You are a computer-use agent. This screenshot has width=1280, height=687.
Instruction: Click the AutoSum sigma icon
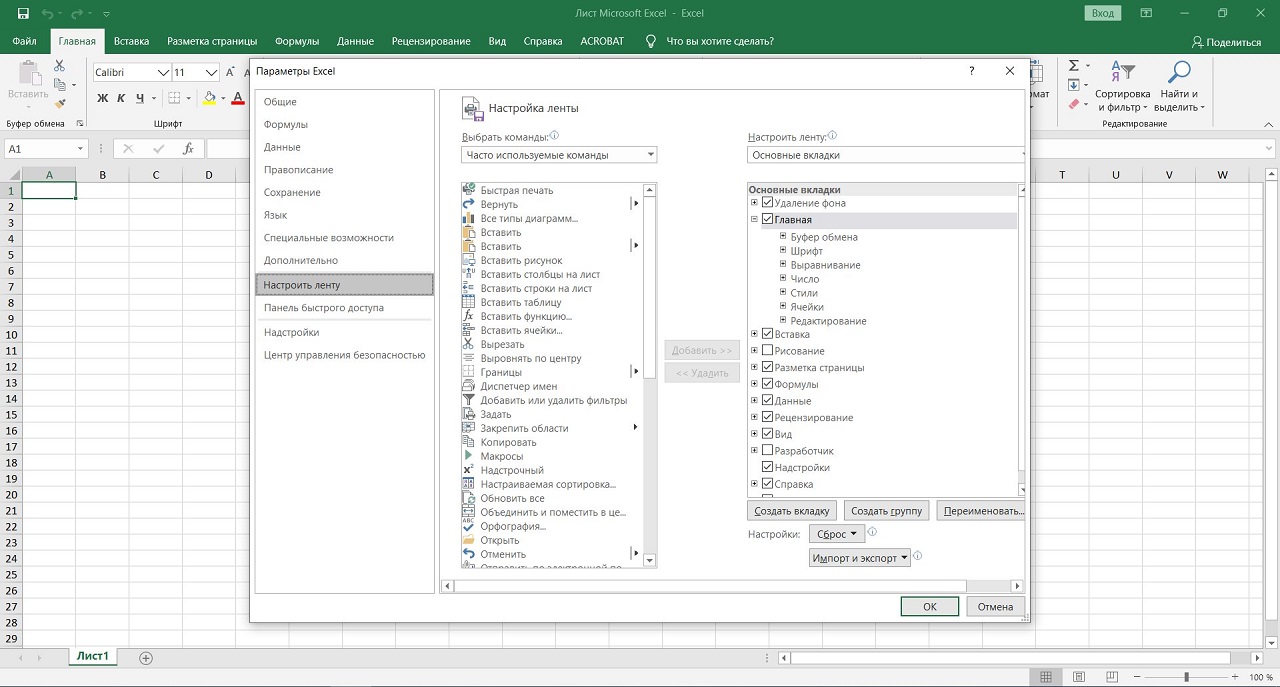(1073, 67)
